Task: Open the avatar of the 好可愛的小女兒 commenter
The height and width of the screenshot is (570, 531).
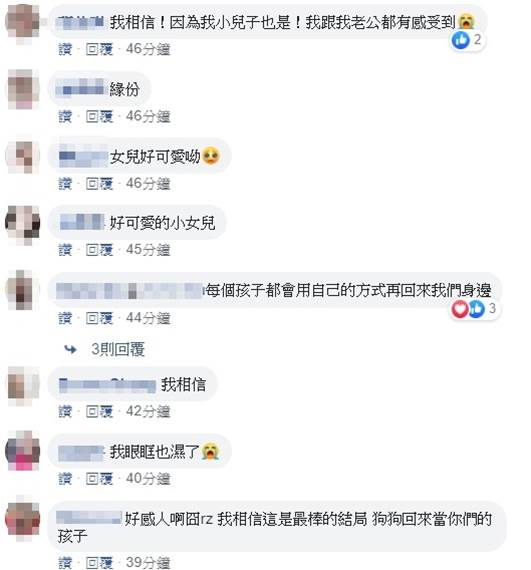Action: pos(23,224)
